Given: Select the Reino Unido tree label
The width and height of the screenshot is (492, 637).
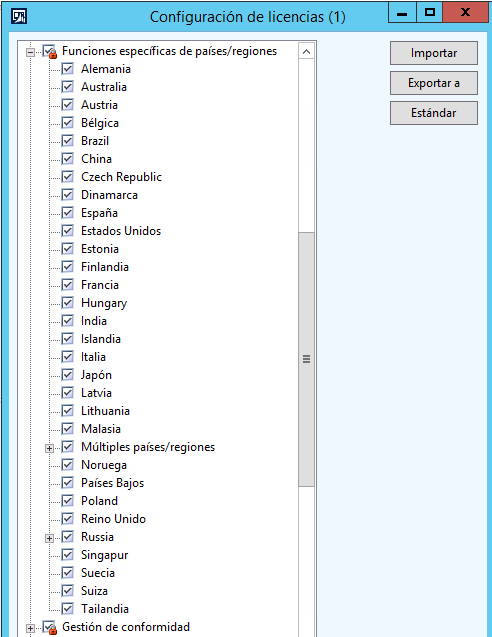Looking at the screenshot, I should [113, 519].
